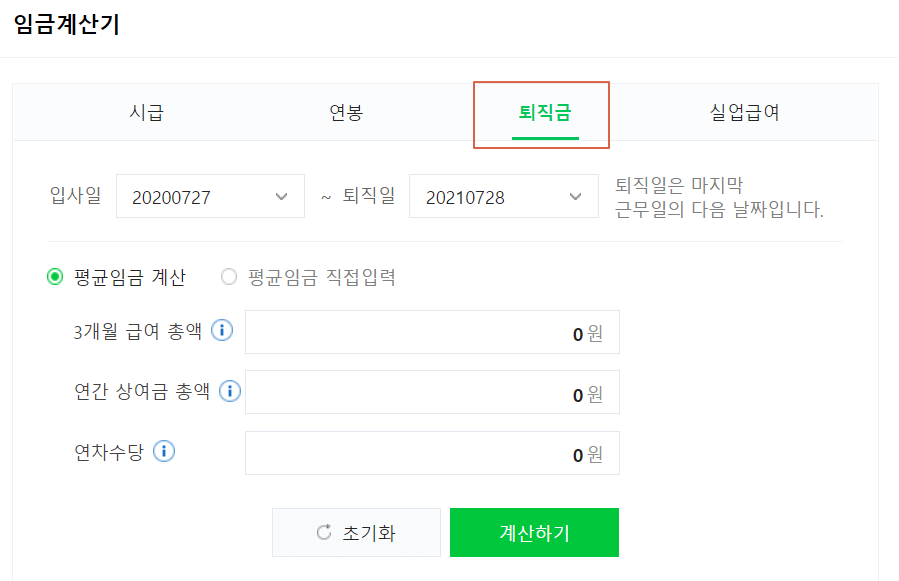Viewport: 899px width, 581px height.
Task: Click the green 계산하기 button
Action: coord(535,532)
